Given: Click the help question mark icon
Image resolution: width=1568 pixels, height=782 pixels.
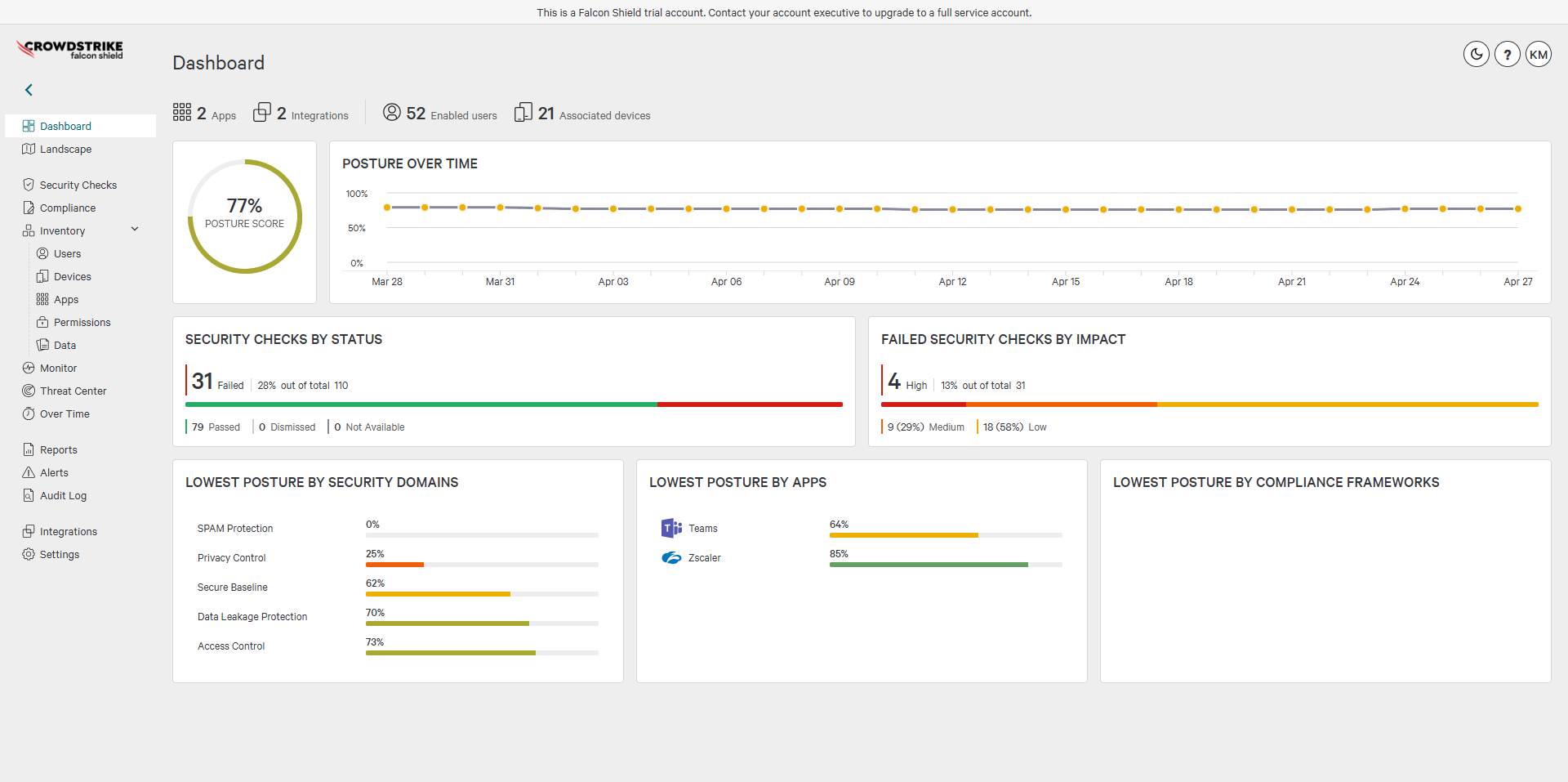Looking at the screenshot, I should click(x=1507, y=54).
